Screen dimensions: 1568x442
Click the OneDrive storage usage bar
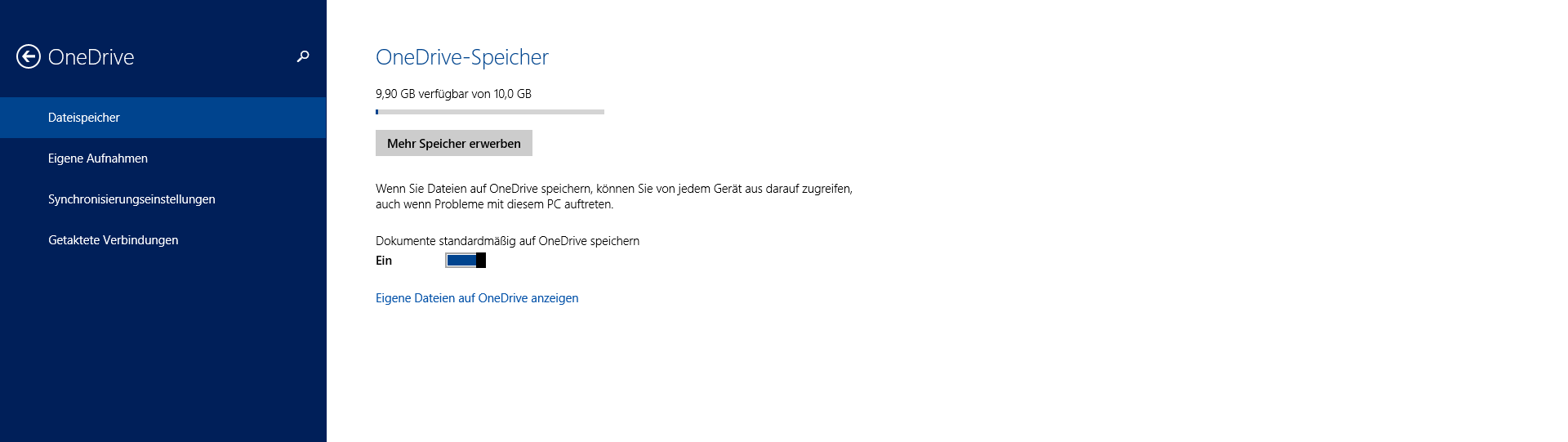click(490, 112)
